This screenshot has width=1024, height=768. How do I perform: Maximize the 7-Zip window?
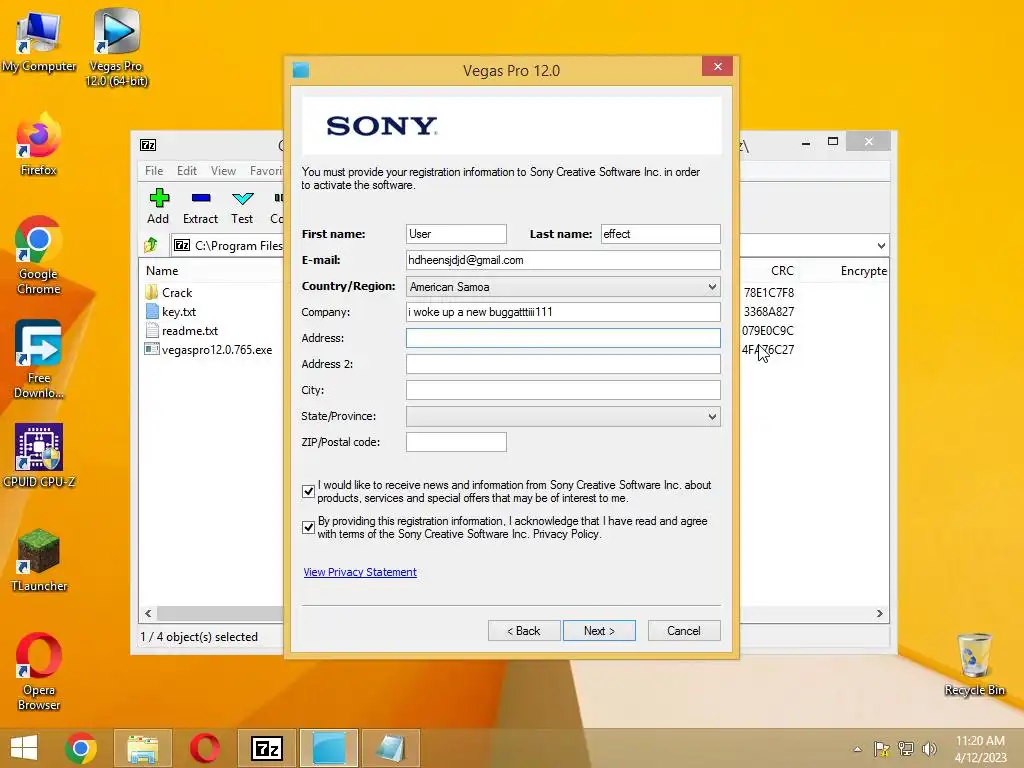point(833,141)
